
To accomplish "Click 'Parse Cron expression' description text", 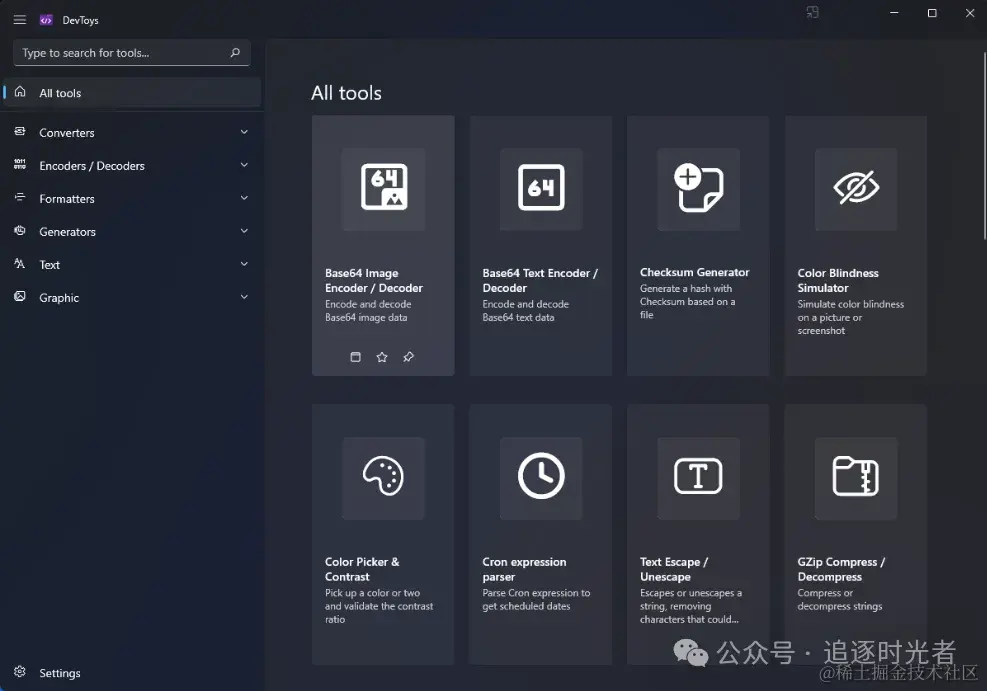I will pyautogui.click(x=536, y=600).
